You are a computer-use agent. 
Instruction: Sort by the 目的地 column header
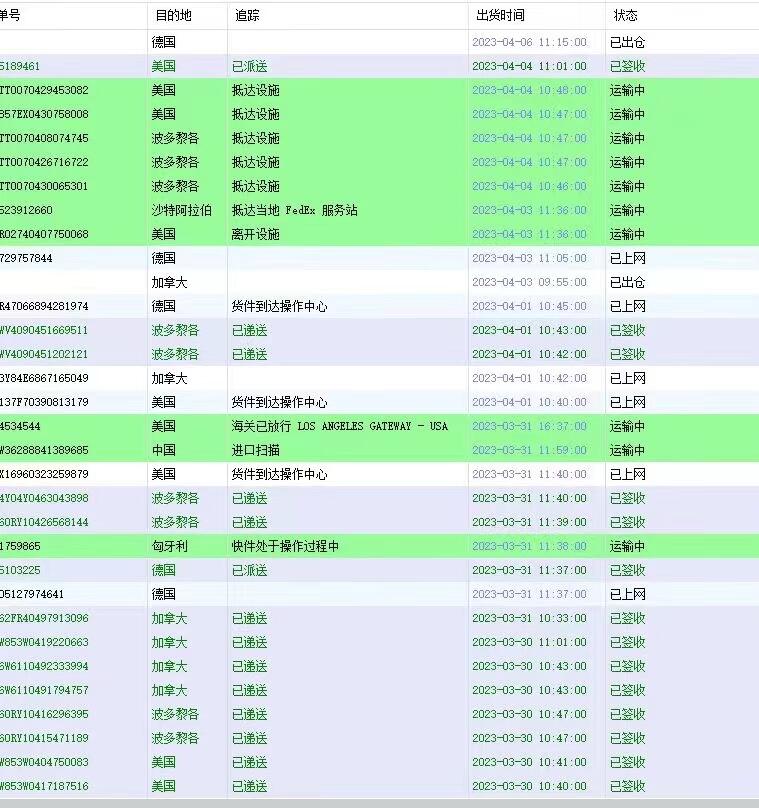(x=172, y=16)
